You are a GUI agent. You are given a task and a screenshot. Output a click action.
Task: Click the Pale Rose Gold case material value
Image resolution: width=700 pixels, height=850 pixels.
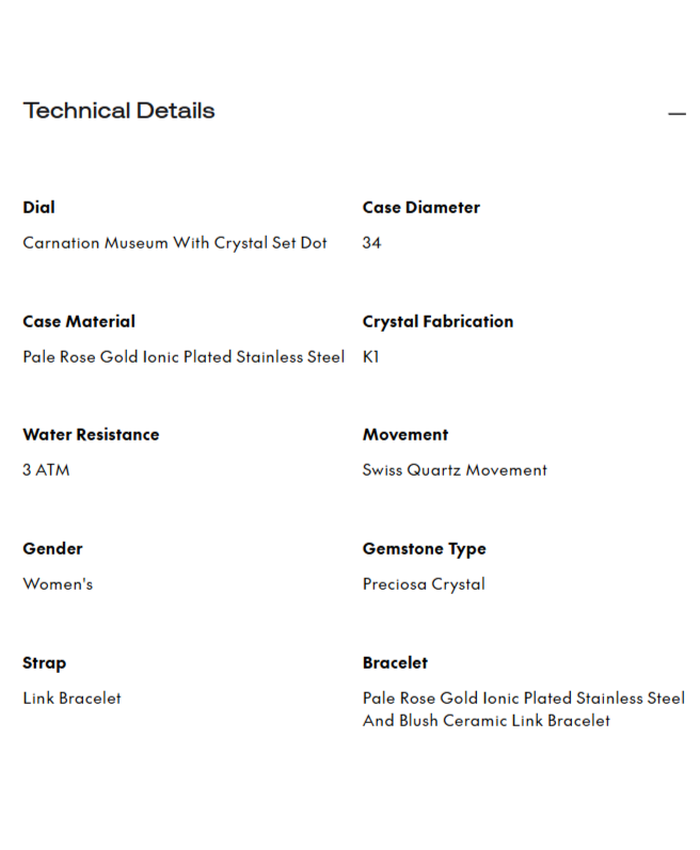click(x=183, y=357)
